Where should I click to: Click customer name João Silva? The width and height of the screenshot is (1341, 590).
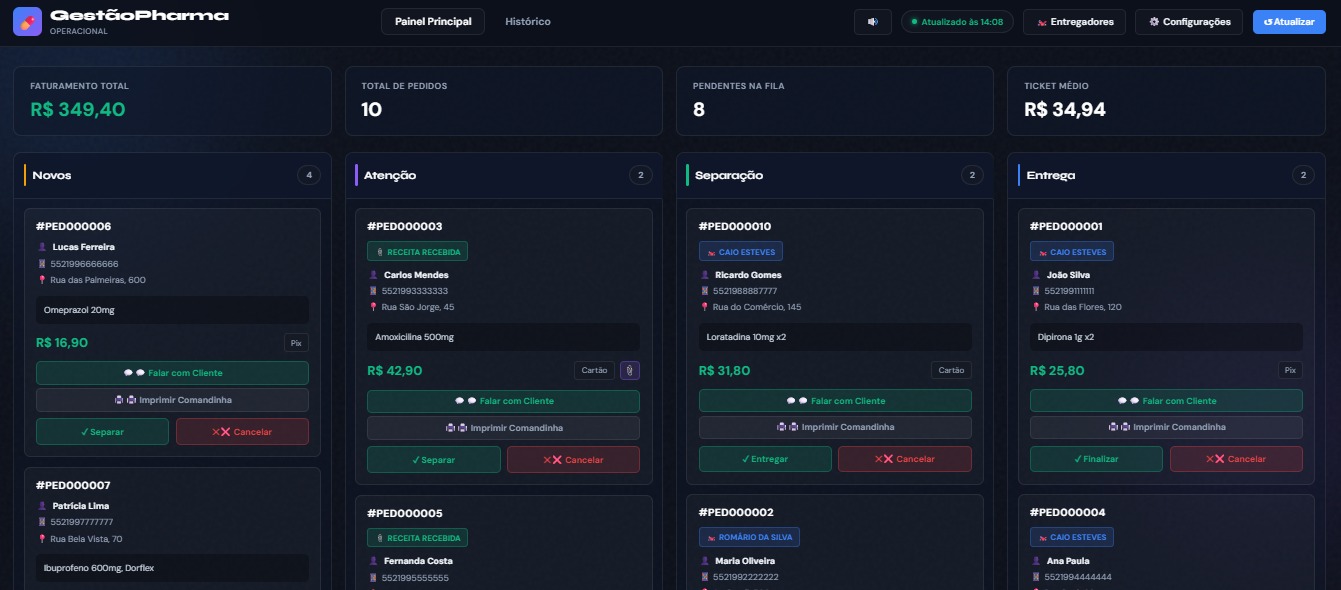1072,275
